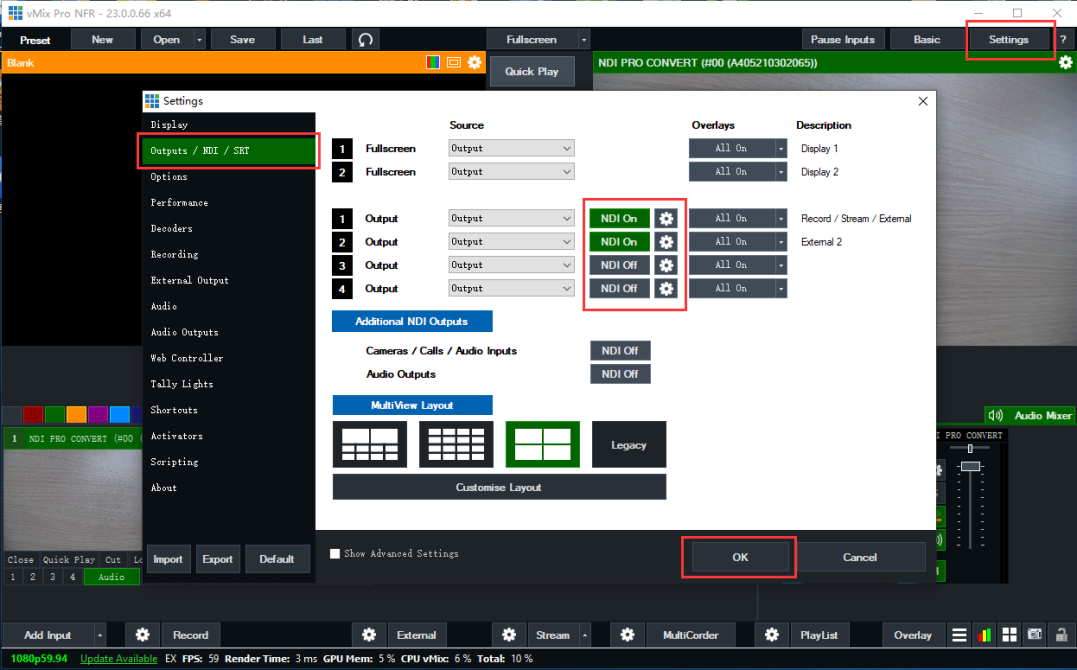The height and width of the screenshot is (670, 1077).
Task: Click the screen frame icon on Blank bar
Action: coord(453,63)
